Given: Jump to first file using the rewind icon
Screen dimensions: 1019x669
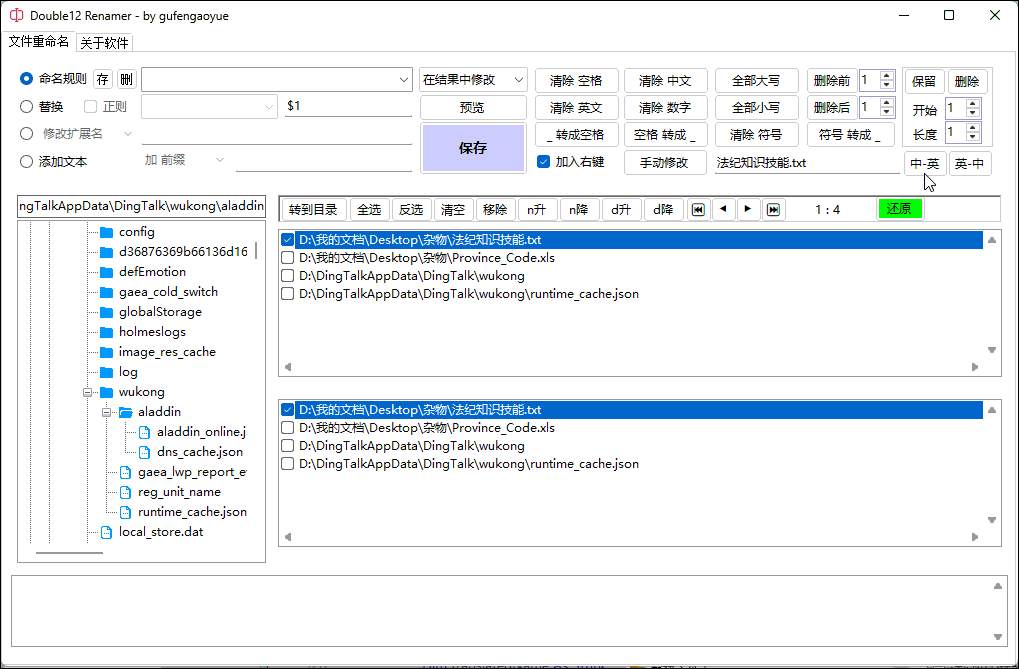Looking at the screenshot, I should pos(698,209).
